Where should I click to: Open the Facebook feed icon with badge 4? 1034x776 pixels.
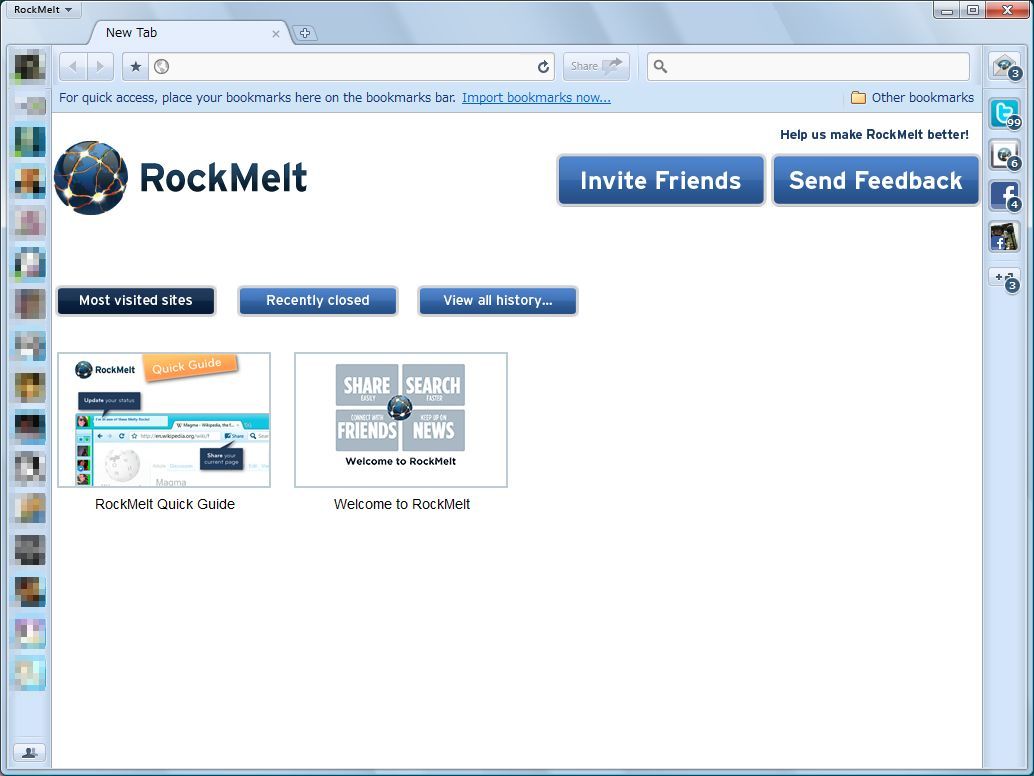(1004, 196)
